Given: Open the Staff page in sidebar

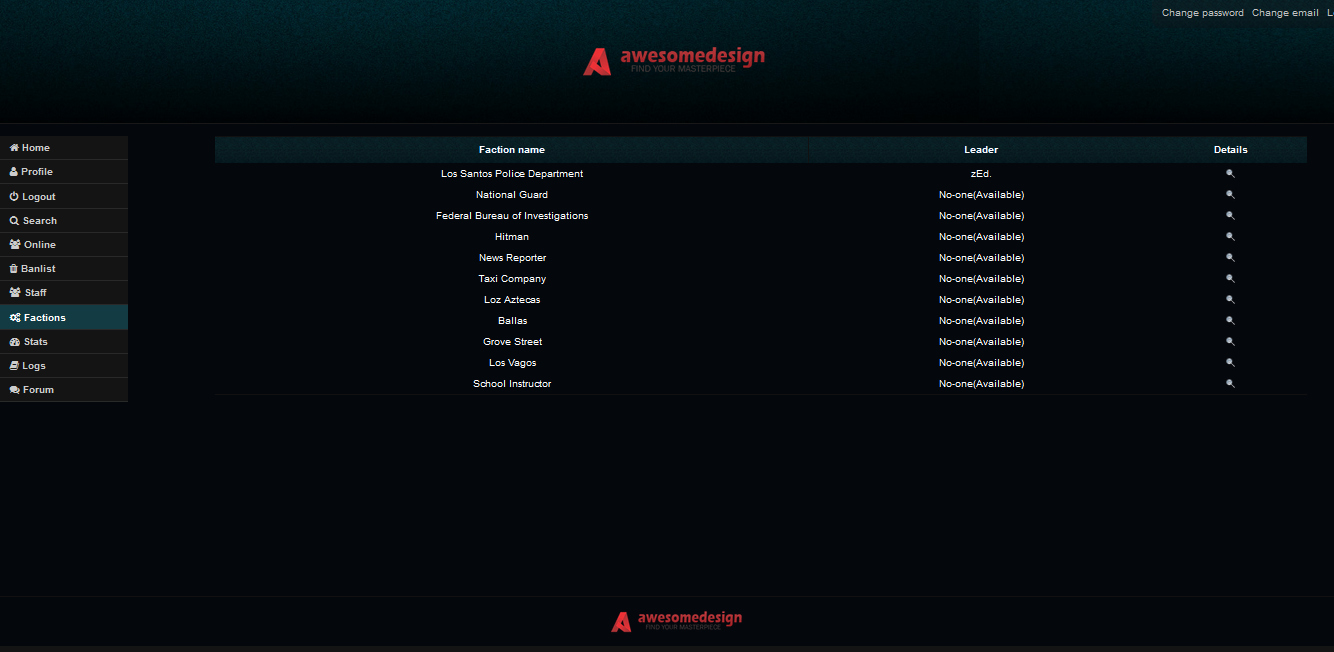Looking at the screenshot, I should point(35,293).
